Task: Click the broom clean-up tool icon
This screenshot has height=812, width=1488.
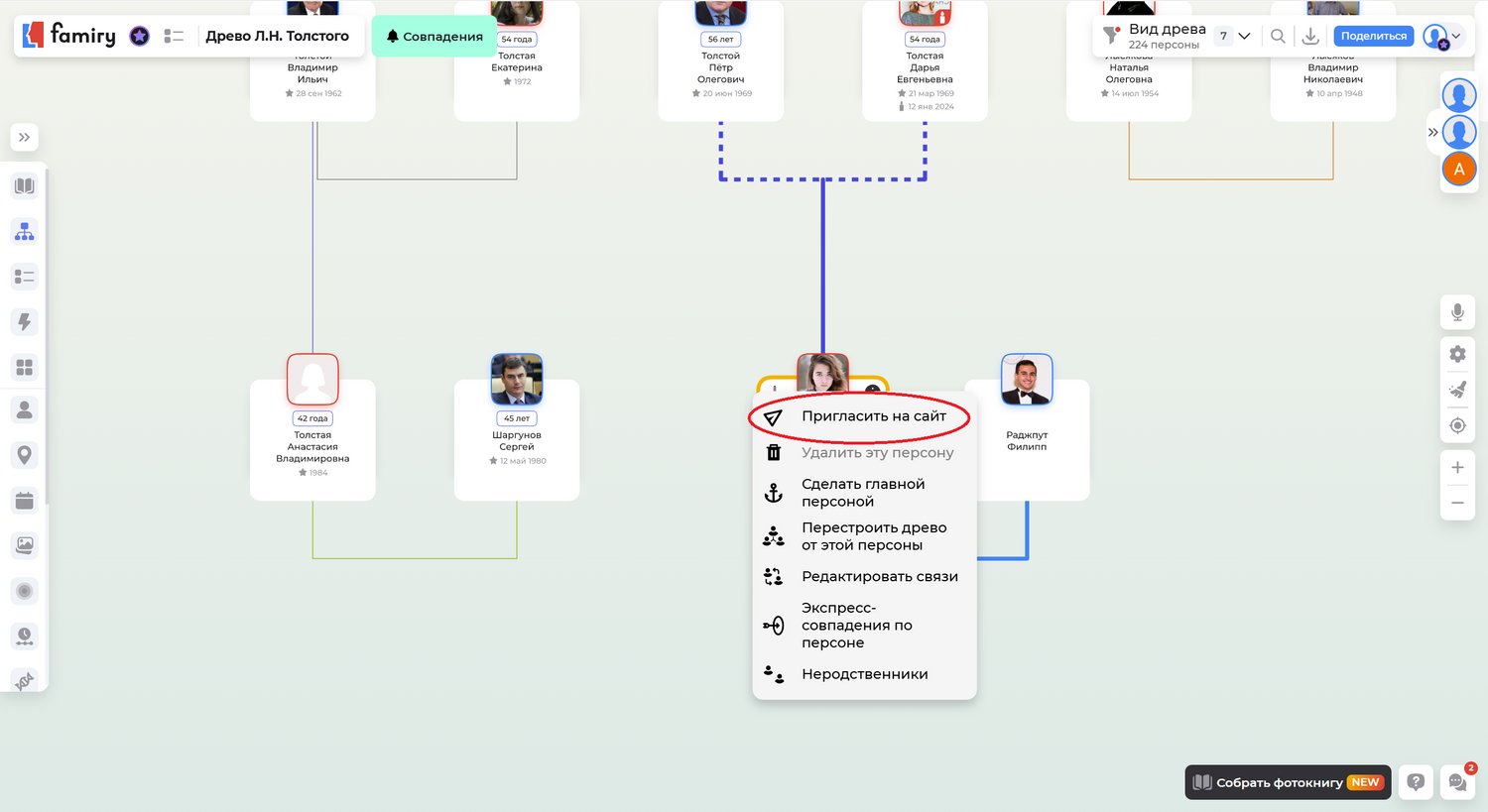Action: [x=1457, y=390]
